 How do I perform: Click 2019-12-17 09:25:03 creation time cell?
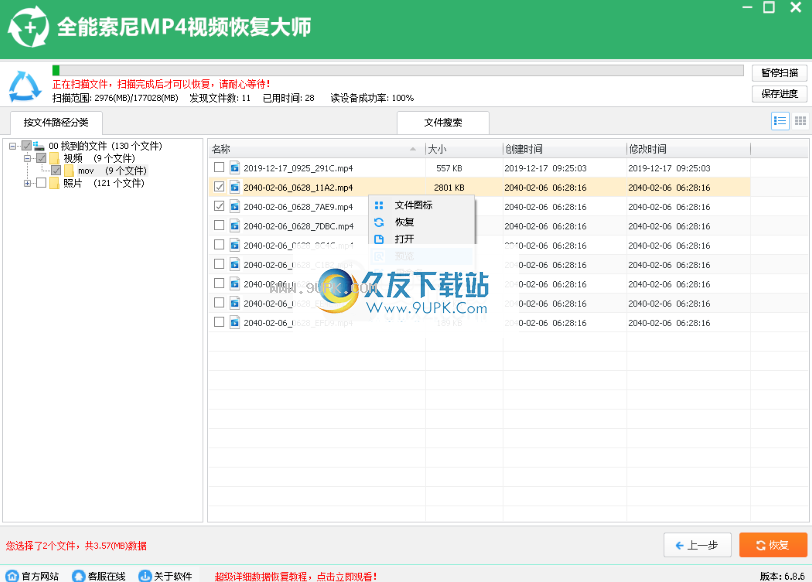pyautogui.click(x=545, y=168)
